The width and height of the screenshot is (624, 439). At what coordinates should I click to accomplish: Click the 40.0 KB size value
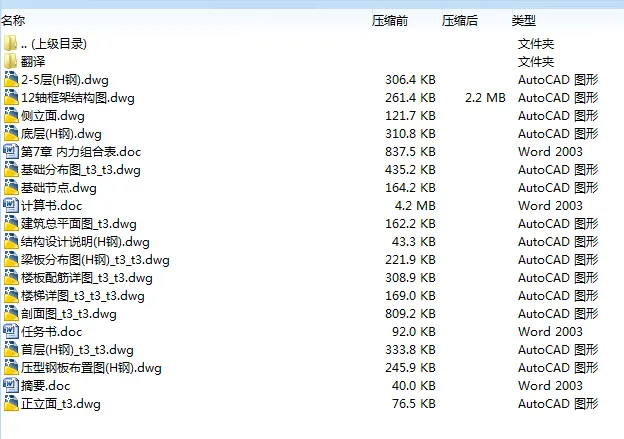point(413,386)
